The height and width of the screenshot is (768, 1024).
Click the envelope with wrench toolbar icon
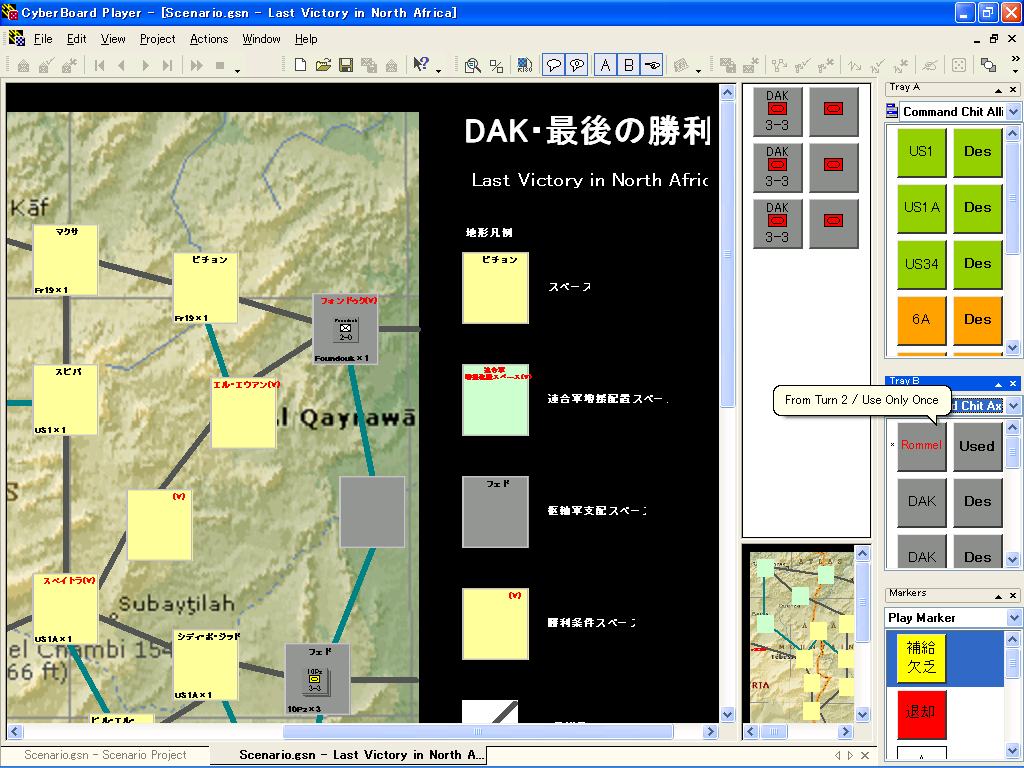point(69,65)
